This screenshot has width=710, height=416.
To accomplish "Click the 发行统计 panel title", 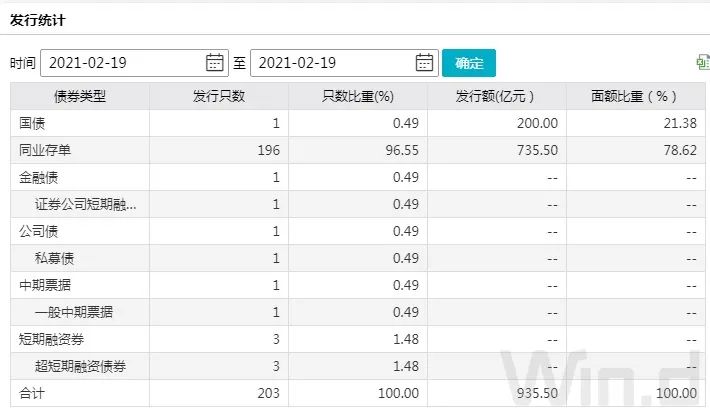I will pos(38,20).
